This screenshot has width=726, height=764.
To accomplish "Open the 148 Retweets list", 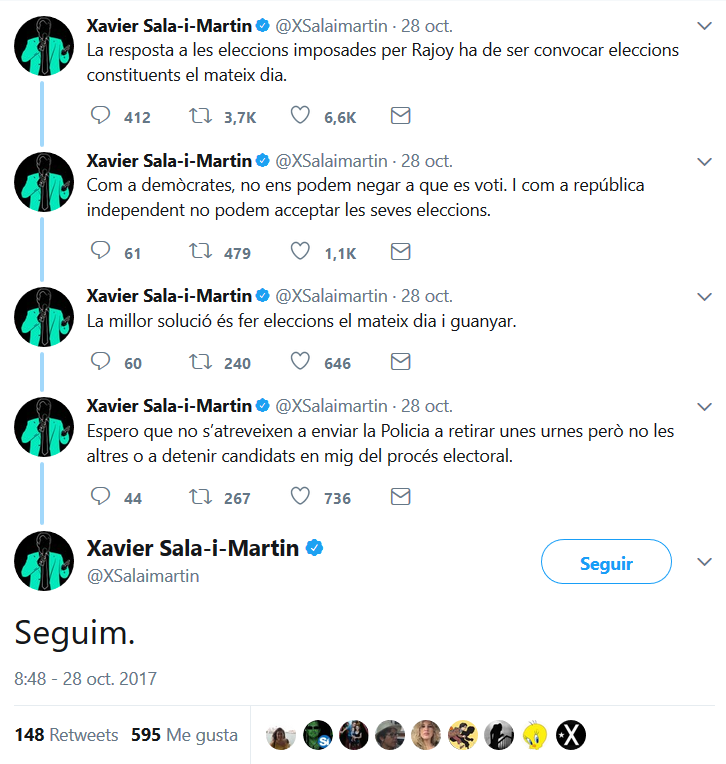I will coord(66,735).
